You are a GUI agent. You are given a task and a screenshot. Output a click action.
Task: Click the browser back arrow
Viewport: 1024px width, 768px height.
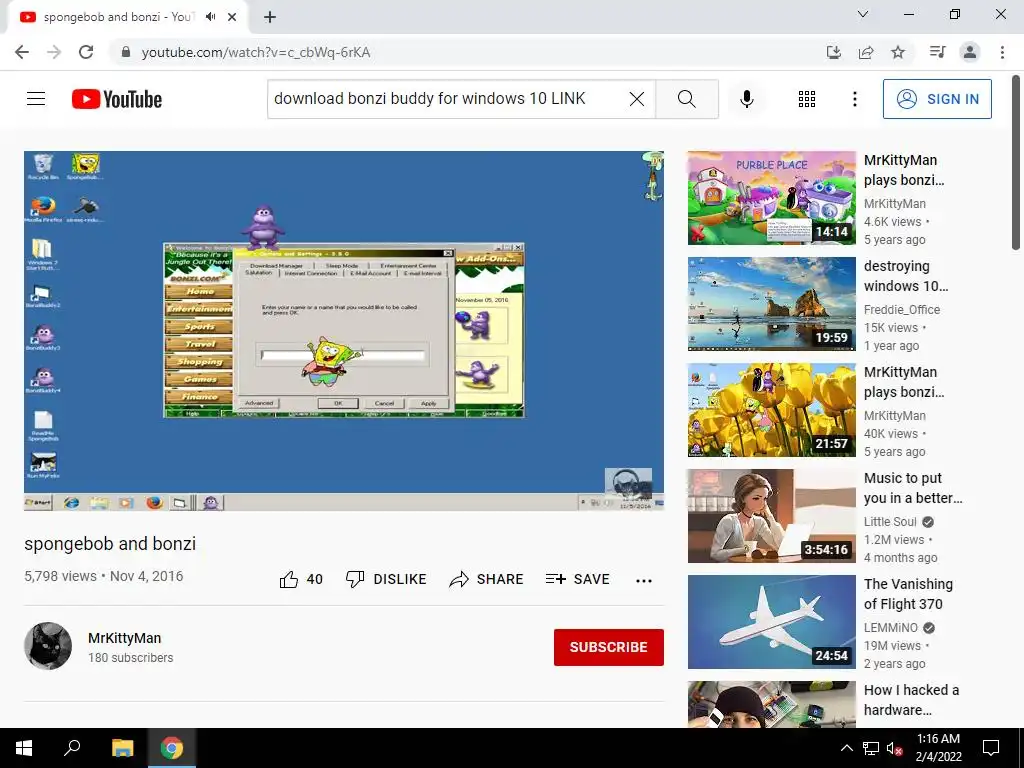coord(22,52)
